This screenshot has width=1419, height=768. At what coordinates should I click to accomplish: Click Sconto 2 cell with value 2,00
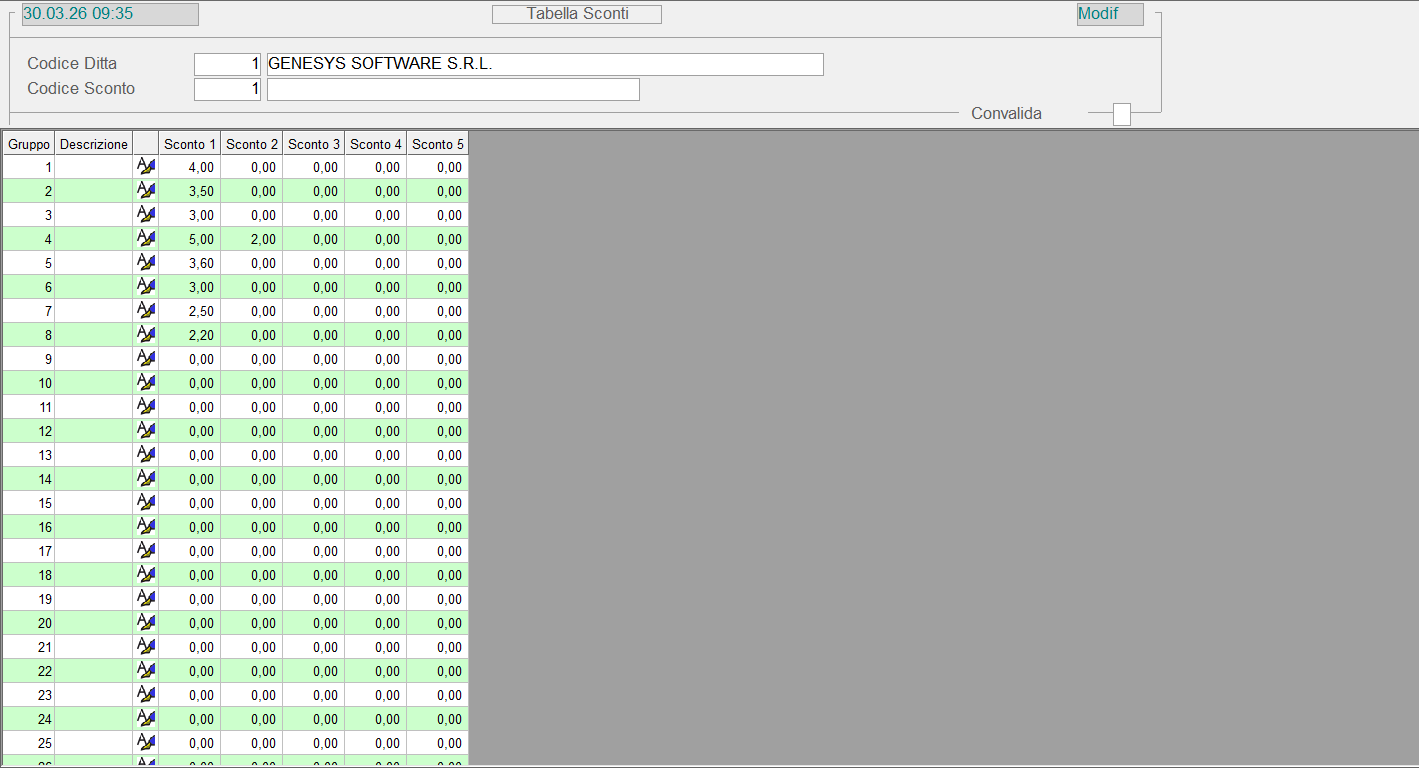tap(252, 239)
